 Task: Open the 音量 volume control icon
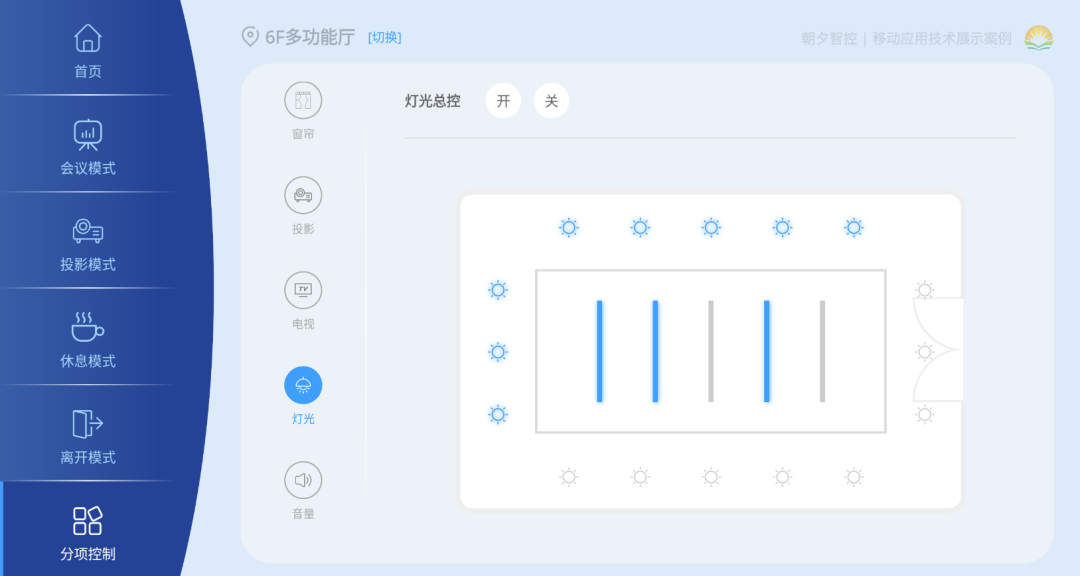click(x=303, y=480)
